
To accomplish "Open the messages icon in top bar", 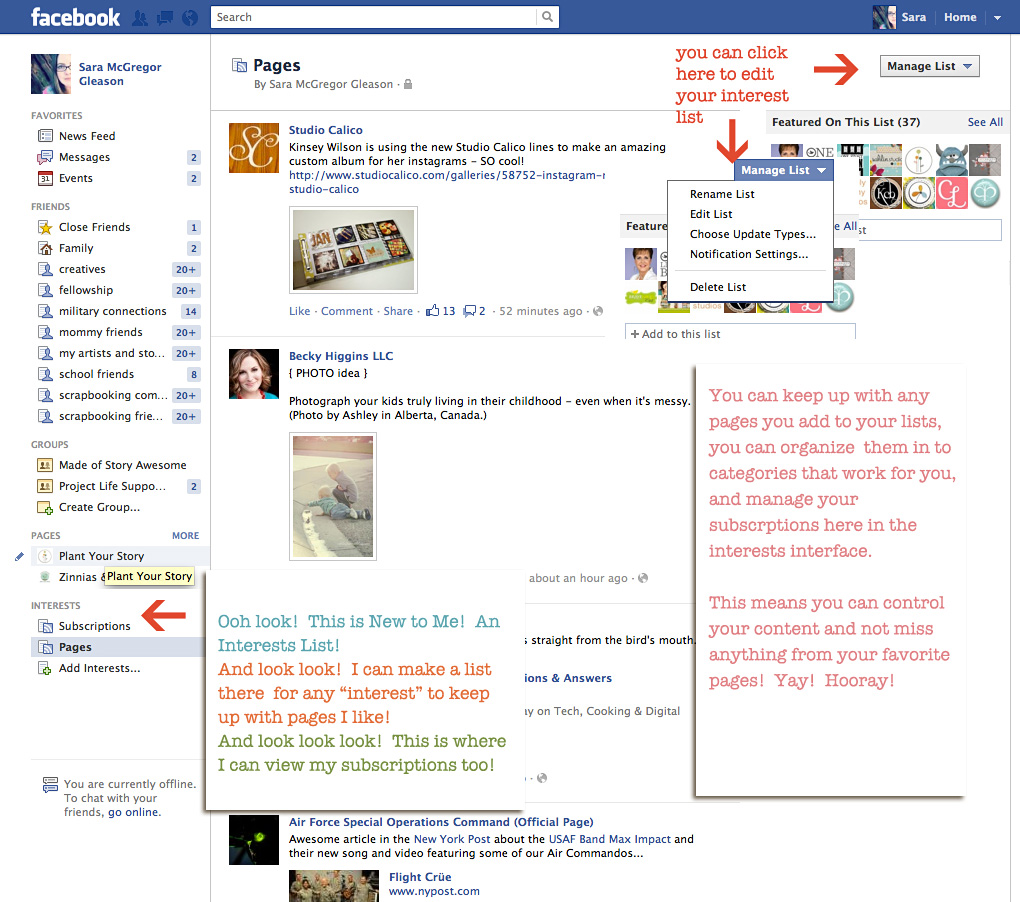I will pyautogui.click(x=163, y=17).
